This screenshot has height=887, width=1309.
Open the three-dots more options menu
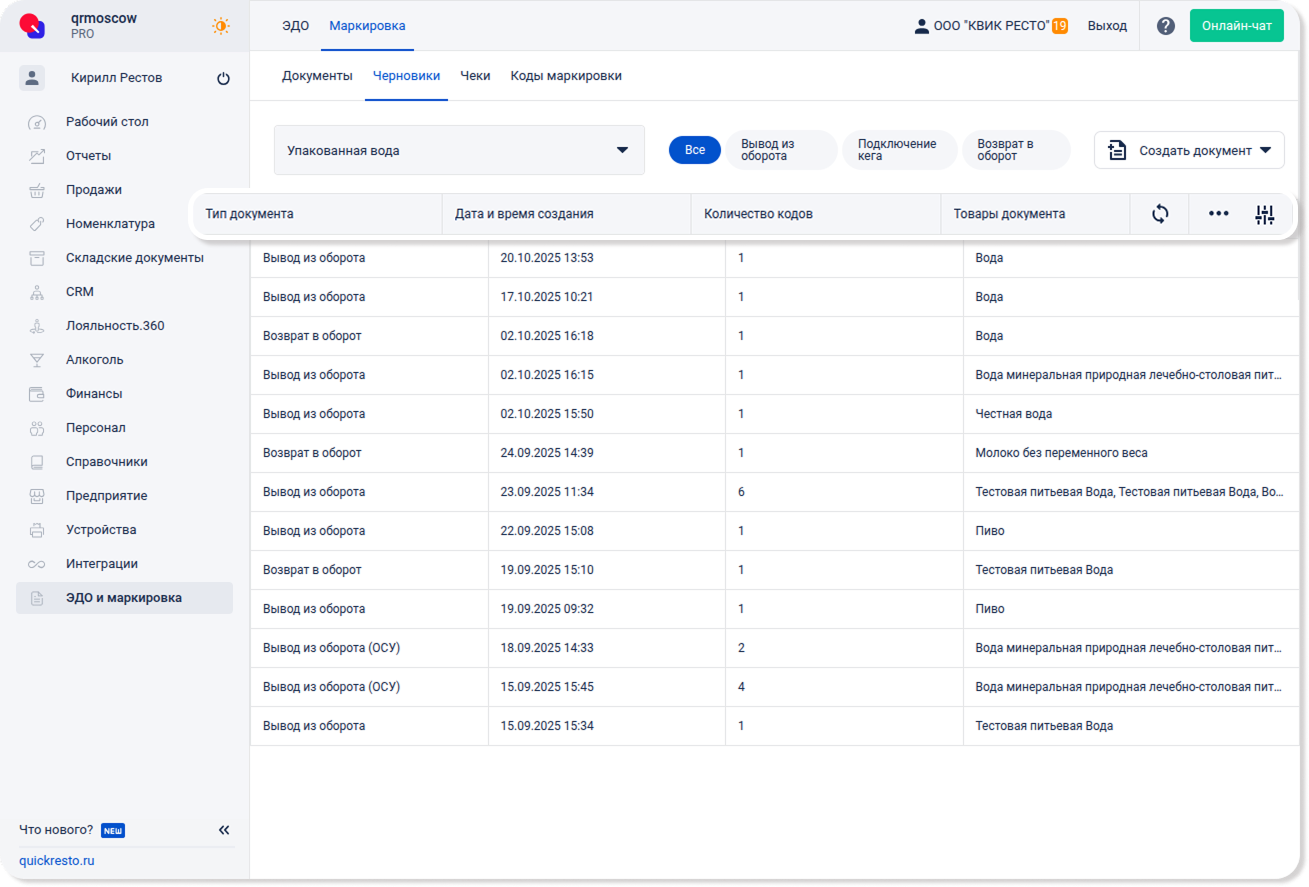click(1218, 214)
